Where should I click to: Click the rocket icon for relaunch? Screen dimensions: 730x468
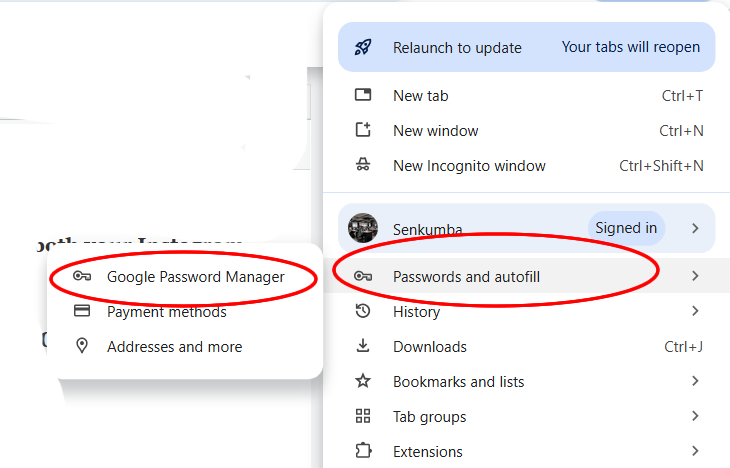(364, 47)
